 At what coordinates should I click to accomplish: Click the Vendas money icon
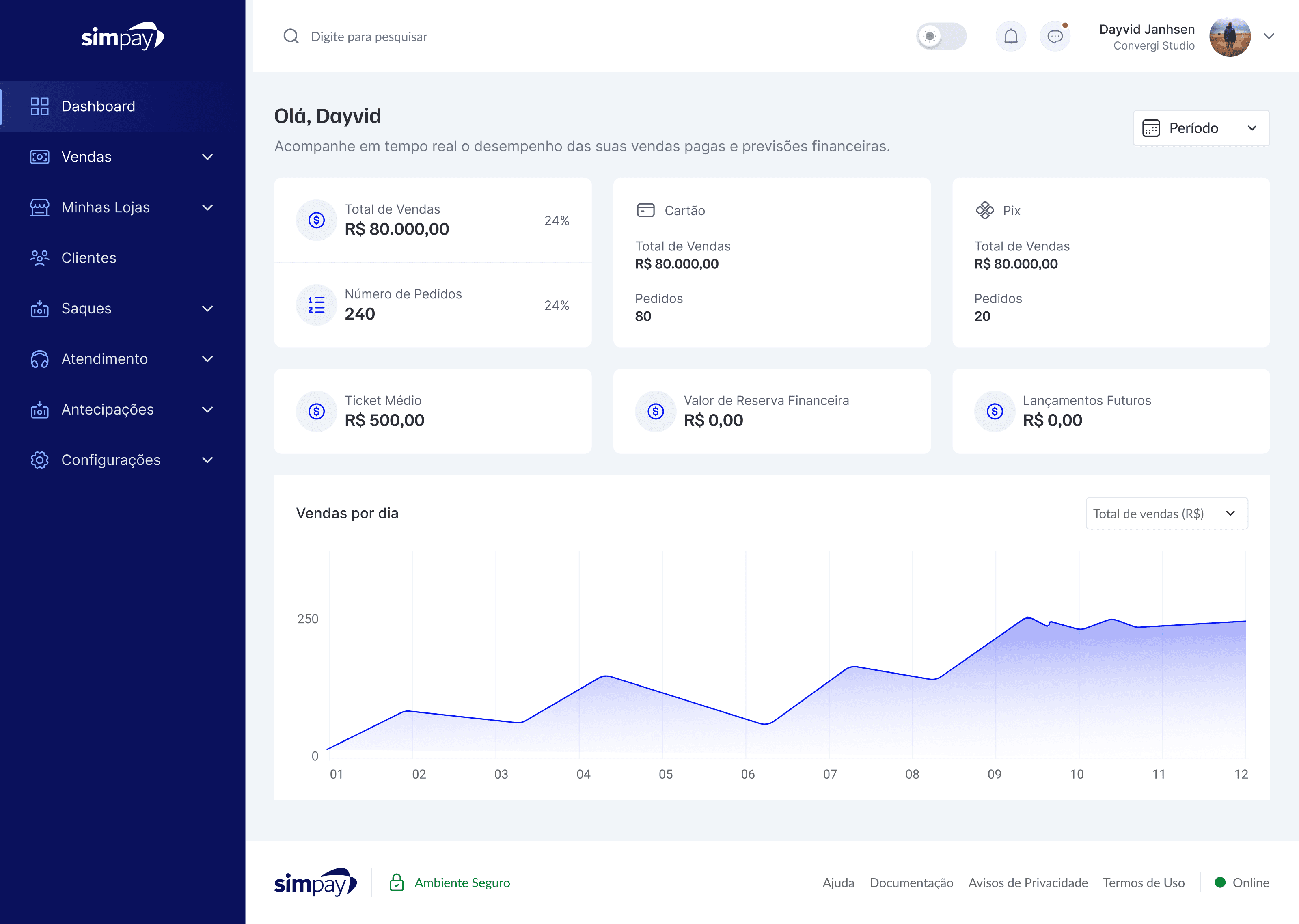coord(39,157)
